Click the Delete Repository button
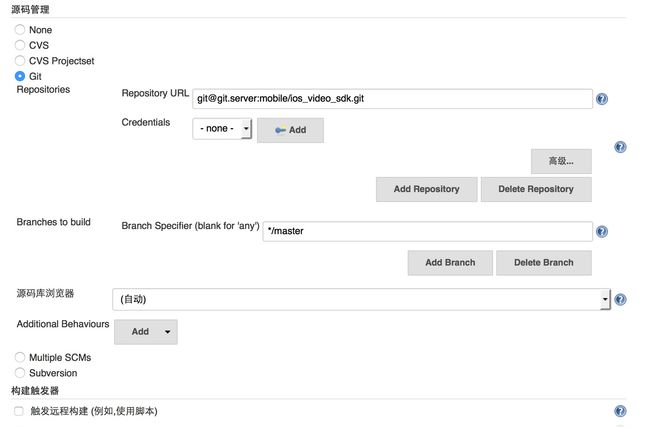 (536, 189)
